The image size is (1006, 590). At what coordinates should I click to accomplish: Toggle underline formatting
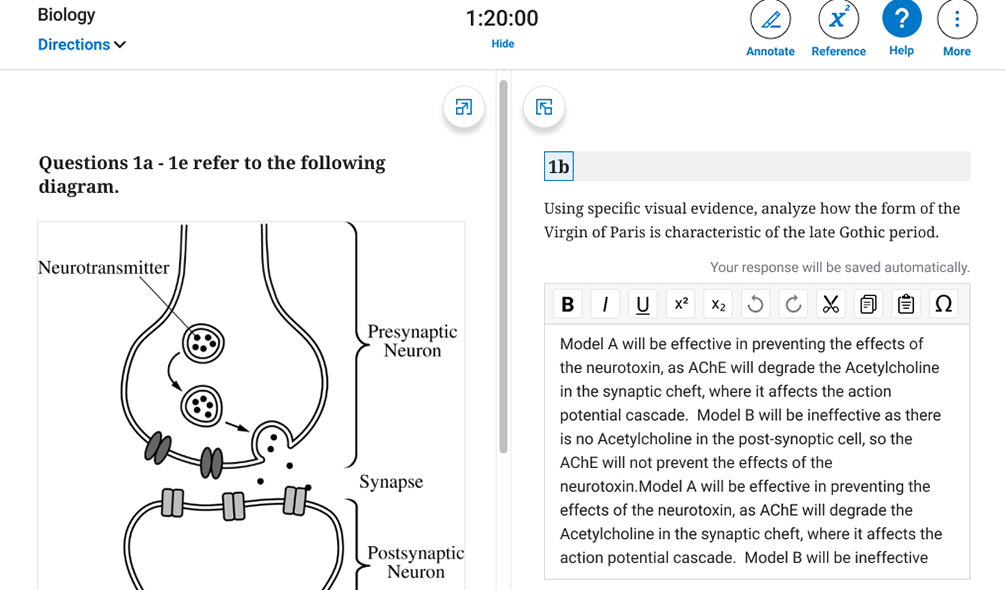(x=642, y=304)
